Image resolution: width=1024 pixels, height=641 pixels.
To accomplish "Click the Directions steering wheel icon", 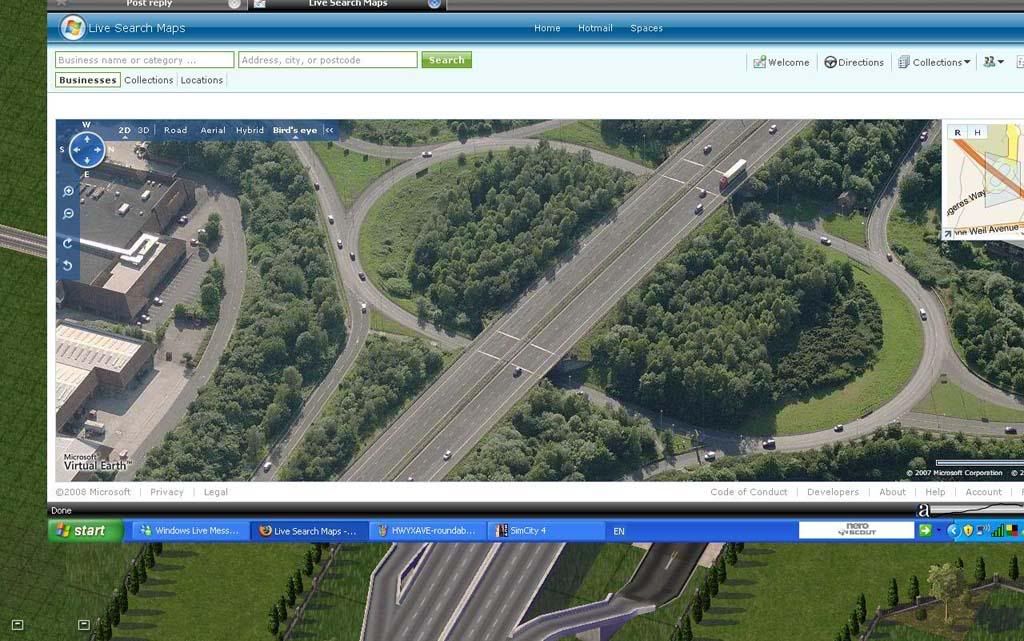I will (x=830, y=62).
